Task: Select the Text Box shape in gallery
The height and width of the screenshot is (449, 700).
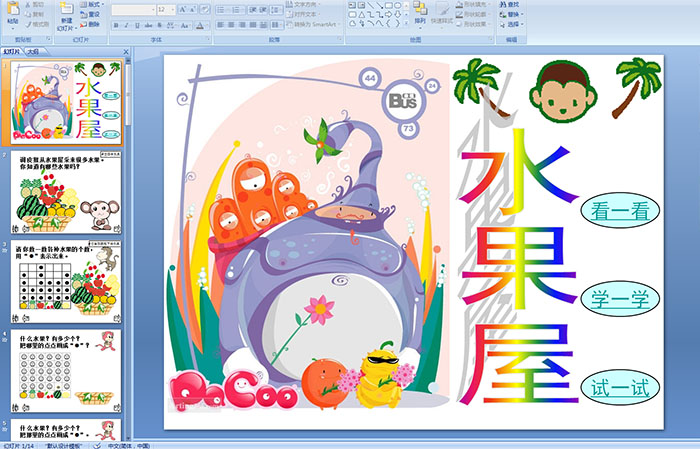Action: pos(352,5)
